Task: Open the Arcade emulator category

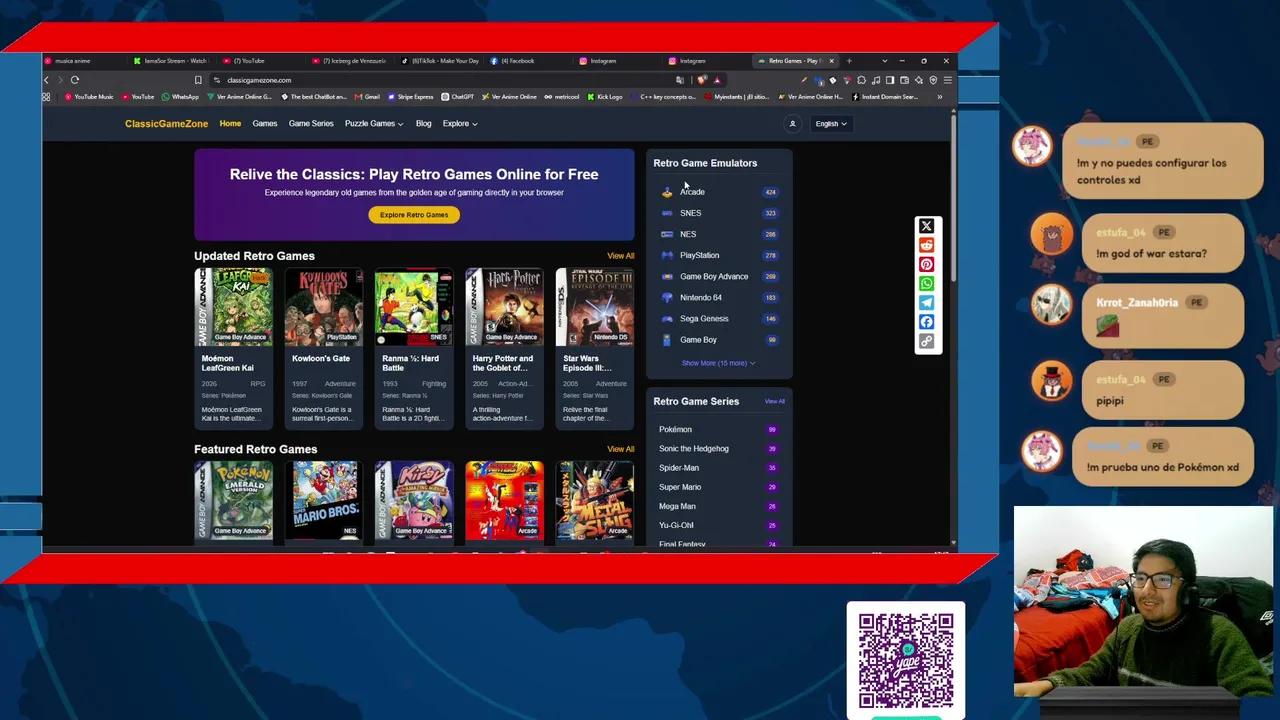Action: (719, 192)
